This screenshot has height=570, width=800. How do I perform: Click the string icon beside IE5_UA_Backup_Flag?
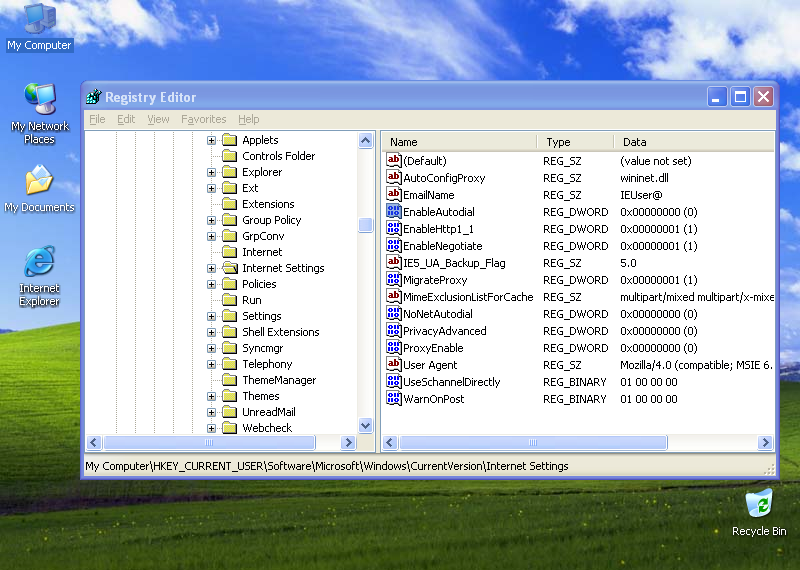[393, 262]
